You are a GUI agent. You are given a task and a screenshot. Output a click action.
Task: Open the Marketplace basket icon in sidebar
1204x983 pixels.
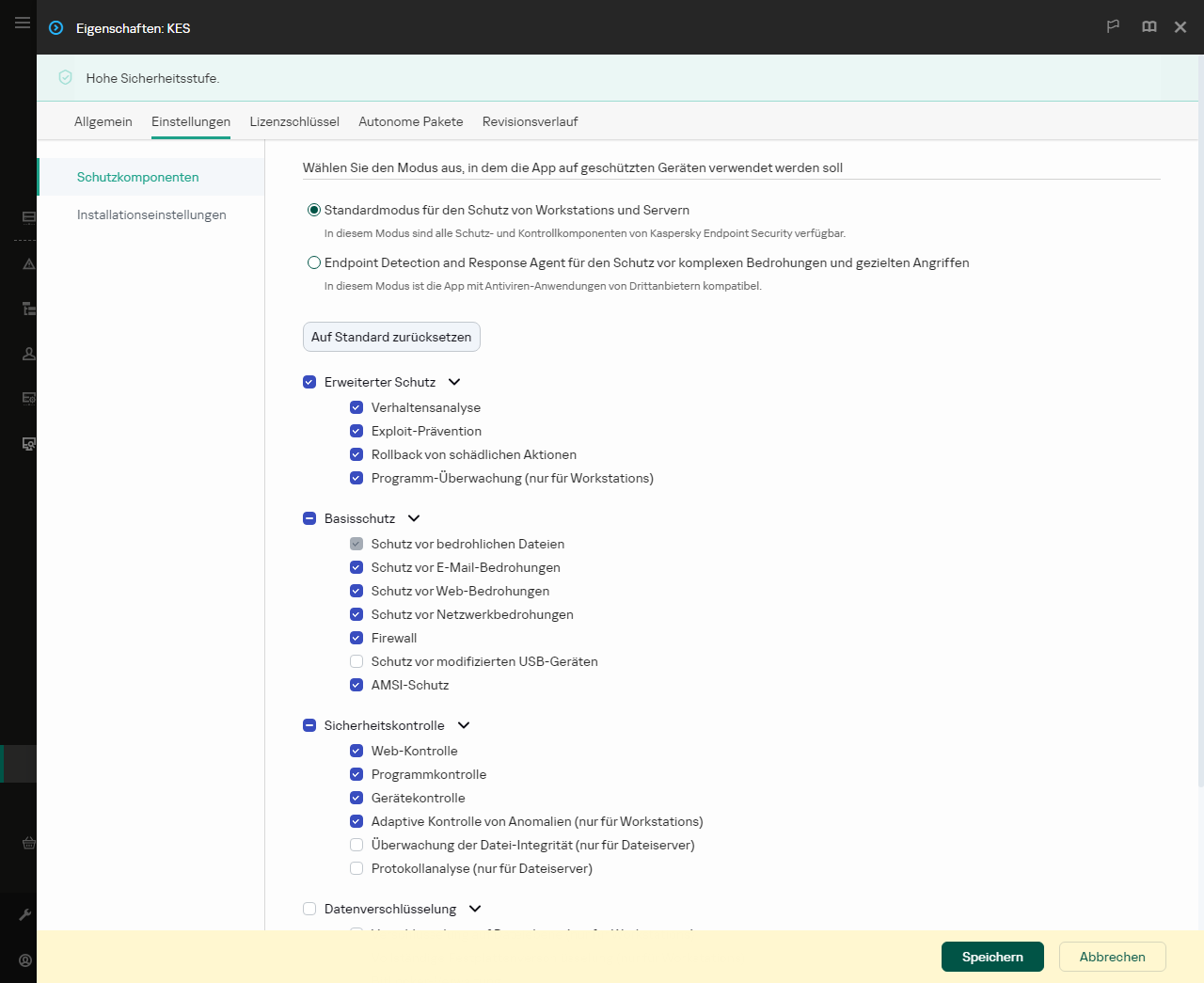point(28,843)
